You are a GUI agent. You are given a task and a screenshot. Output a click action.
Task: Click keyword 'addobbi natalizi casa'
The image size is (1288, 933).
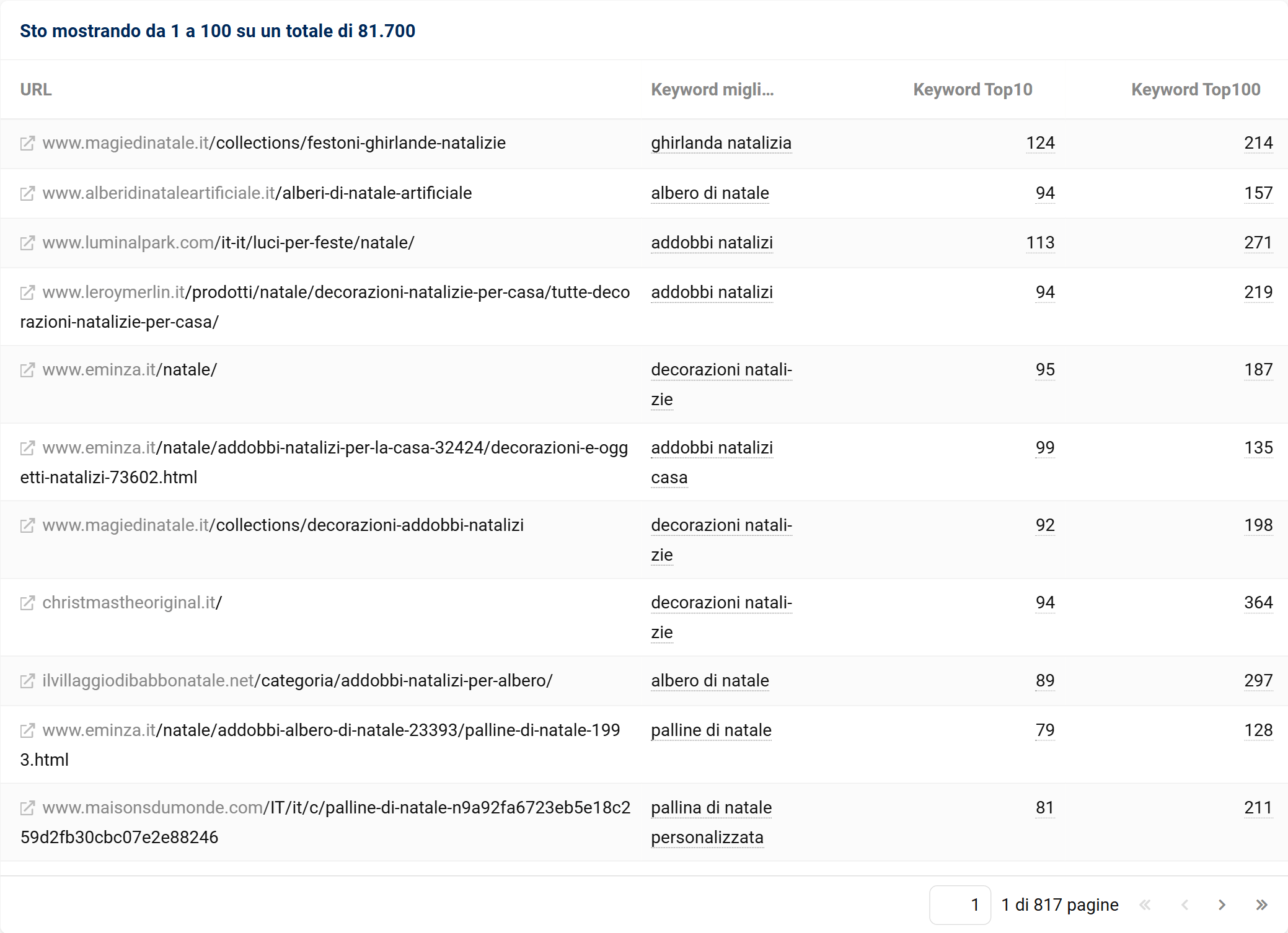(712, 463)
